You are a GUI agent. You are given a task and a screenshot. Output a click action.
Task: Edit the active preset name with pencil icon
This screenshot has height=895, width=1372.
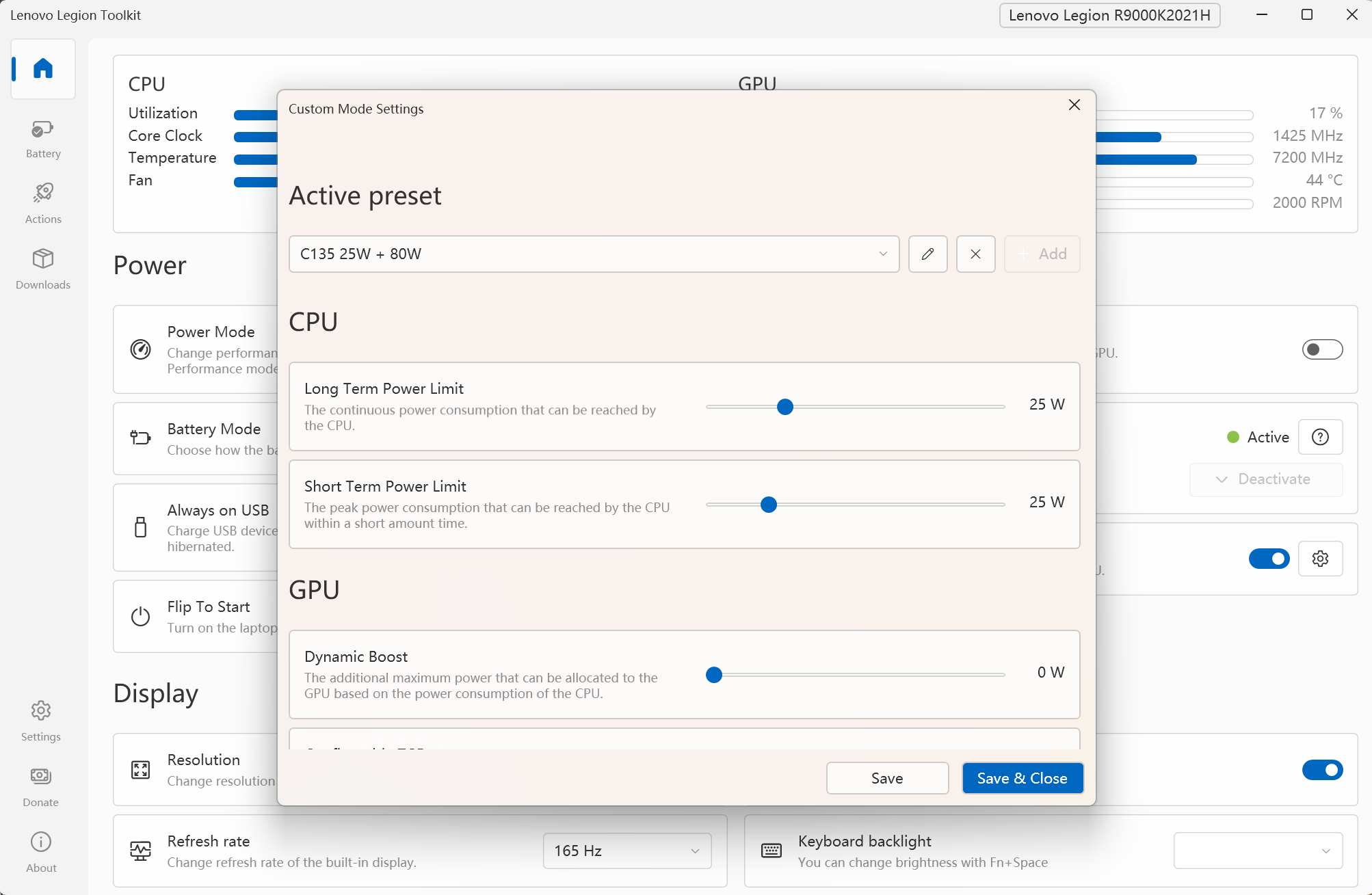pyautogui.click(x=927, y=254)
